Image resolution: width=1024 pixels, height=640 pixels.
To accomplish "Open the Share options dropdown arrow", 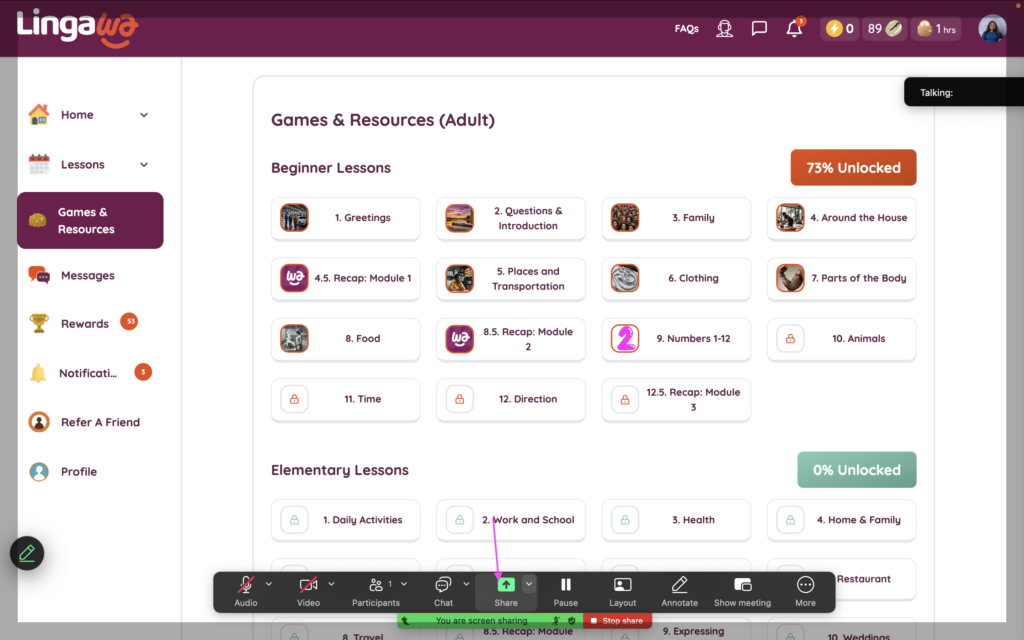I will 530,584.
